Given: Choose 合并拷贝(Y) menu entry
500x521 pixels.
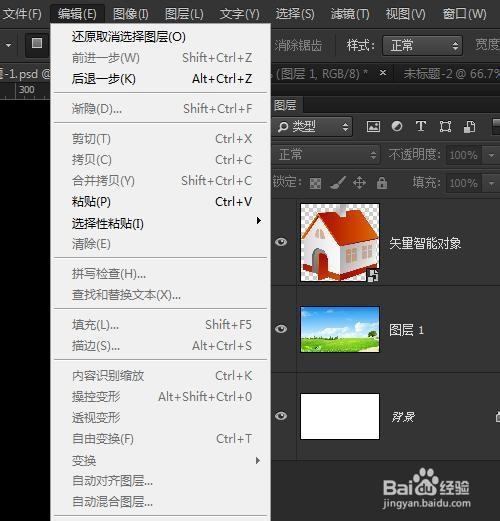Looking at the screenshot, I should pos(161,181).
